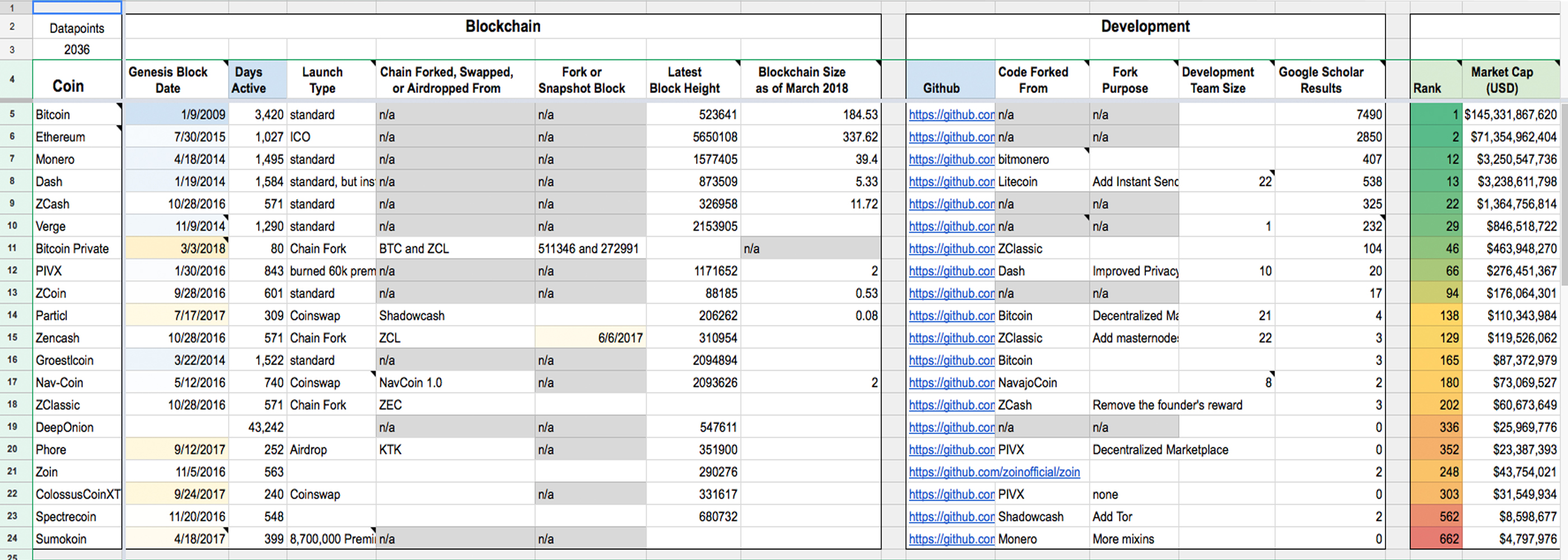Click the Fork Purpose header
Viewport: 1568px width, 560px height.
pos(1134,79)
